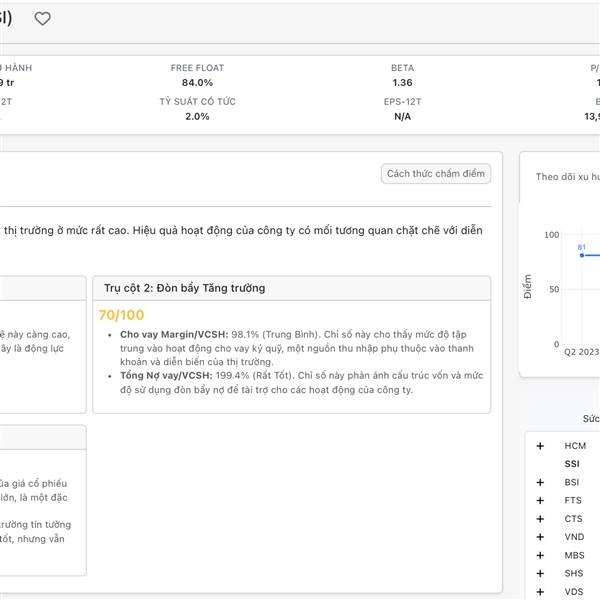Add FTS to comparison with plus icon
The height and width of the screenshot is (600, 600).
[x=540, y=501]
